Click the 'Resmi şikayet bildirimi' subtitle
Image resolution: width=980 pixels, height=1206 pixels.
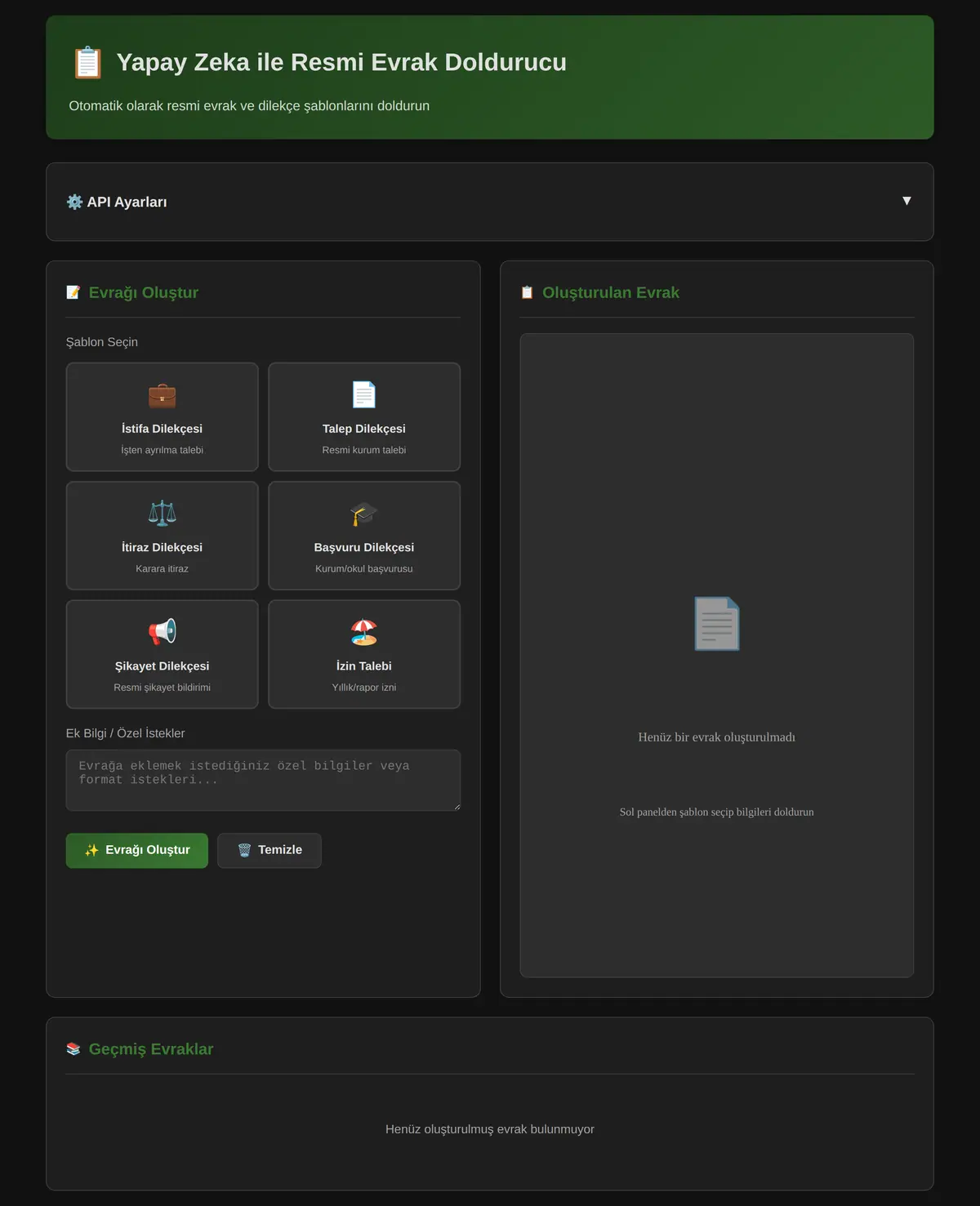coord(162,688)
